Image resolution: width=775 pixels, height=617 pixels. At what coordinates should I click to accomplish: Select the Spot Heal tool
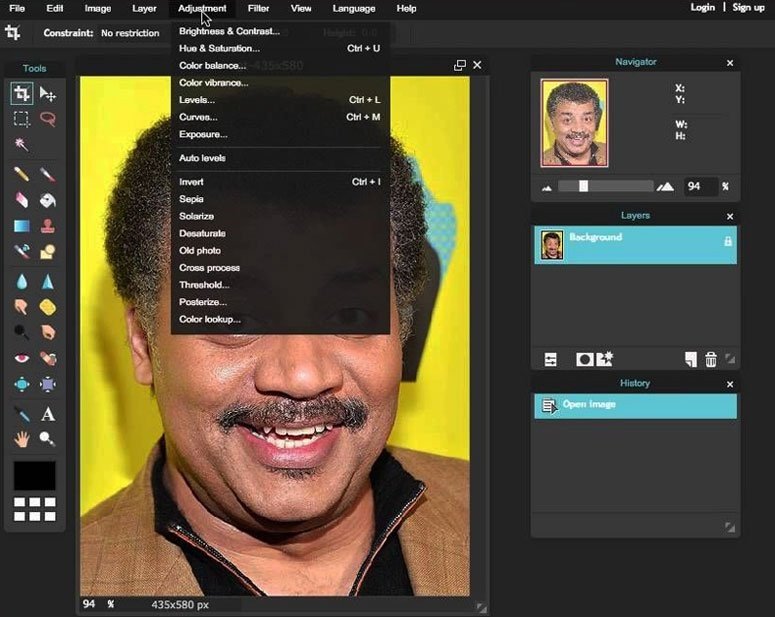47,358
